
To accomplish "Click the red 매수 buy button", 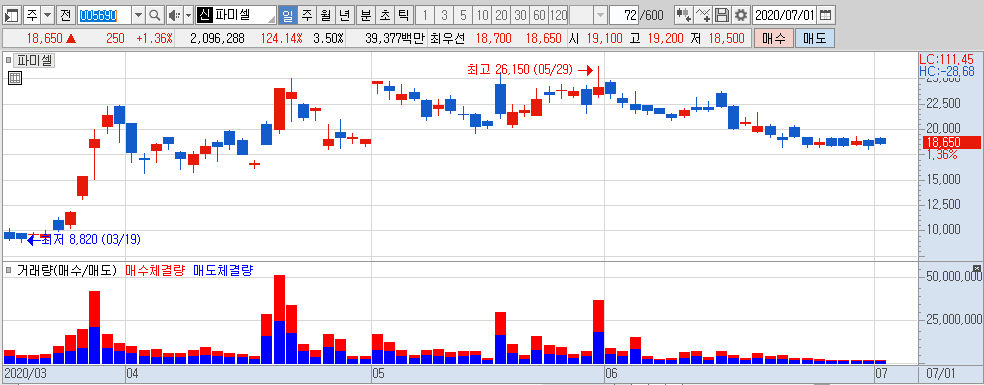I will [773, 38].
